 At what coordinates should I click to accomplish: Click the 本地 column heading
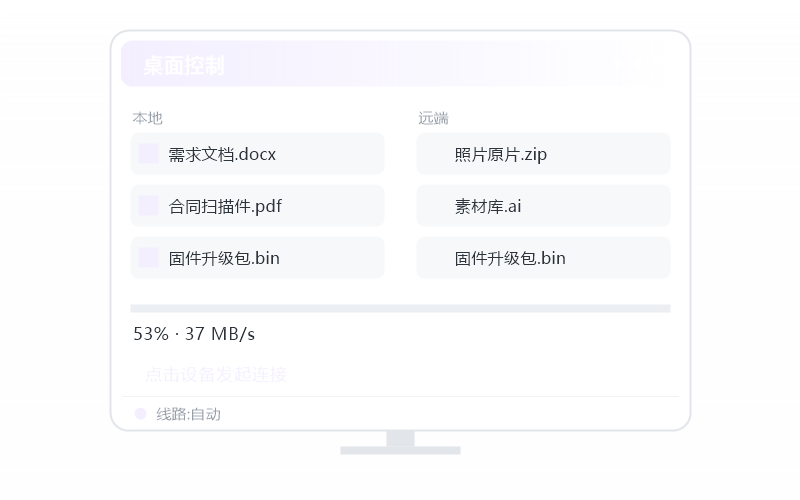pyautogui.click(x=147, y=118)
